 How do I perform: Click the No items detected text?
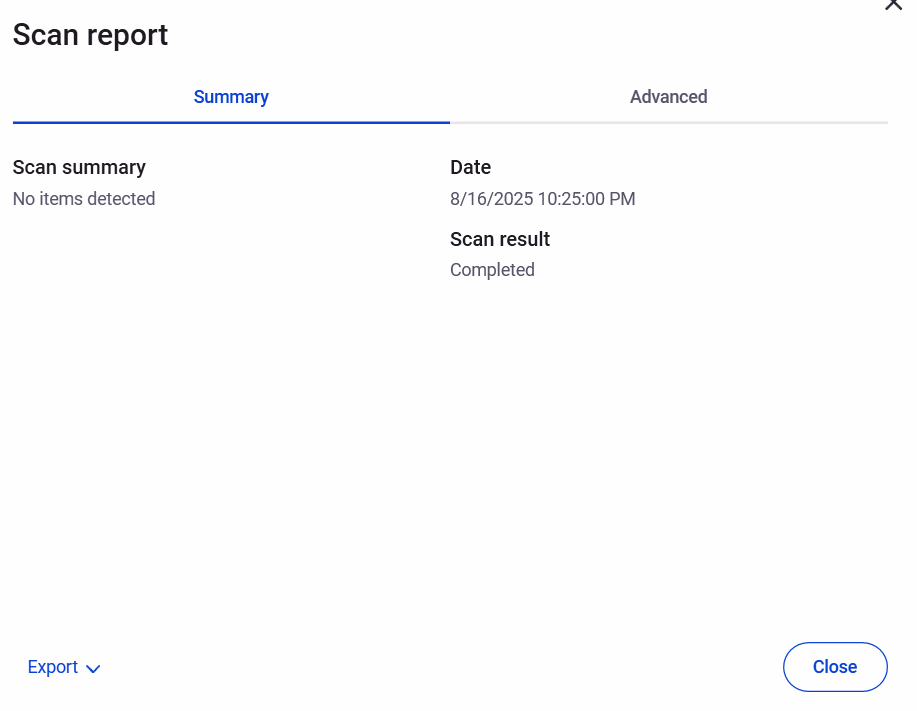[84, 199]
